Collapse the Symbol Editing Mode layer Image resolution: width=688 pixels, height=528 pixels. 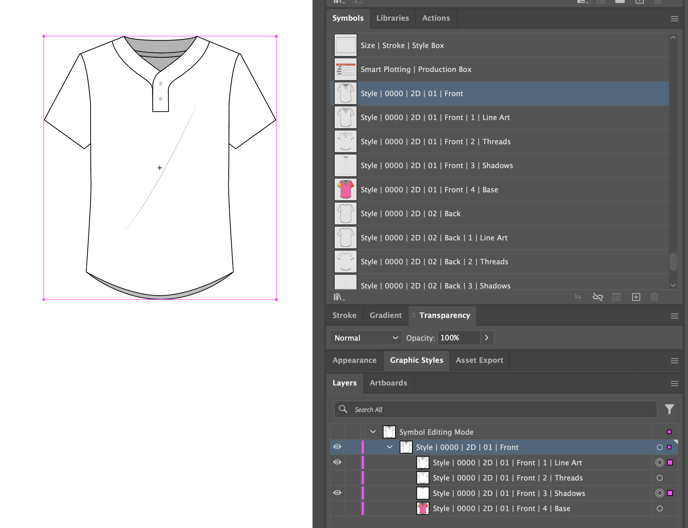click(373, 432)
